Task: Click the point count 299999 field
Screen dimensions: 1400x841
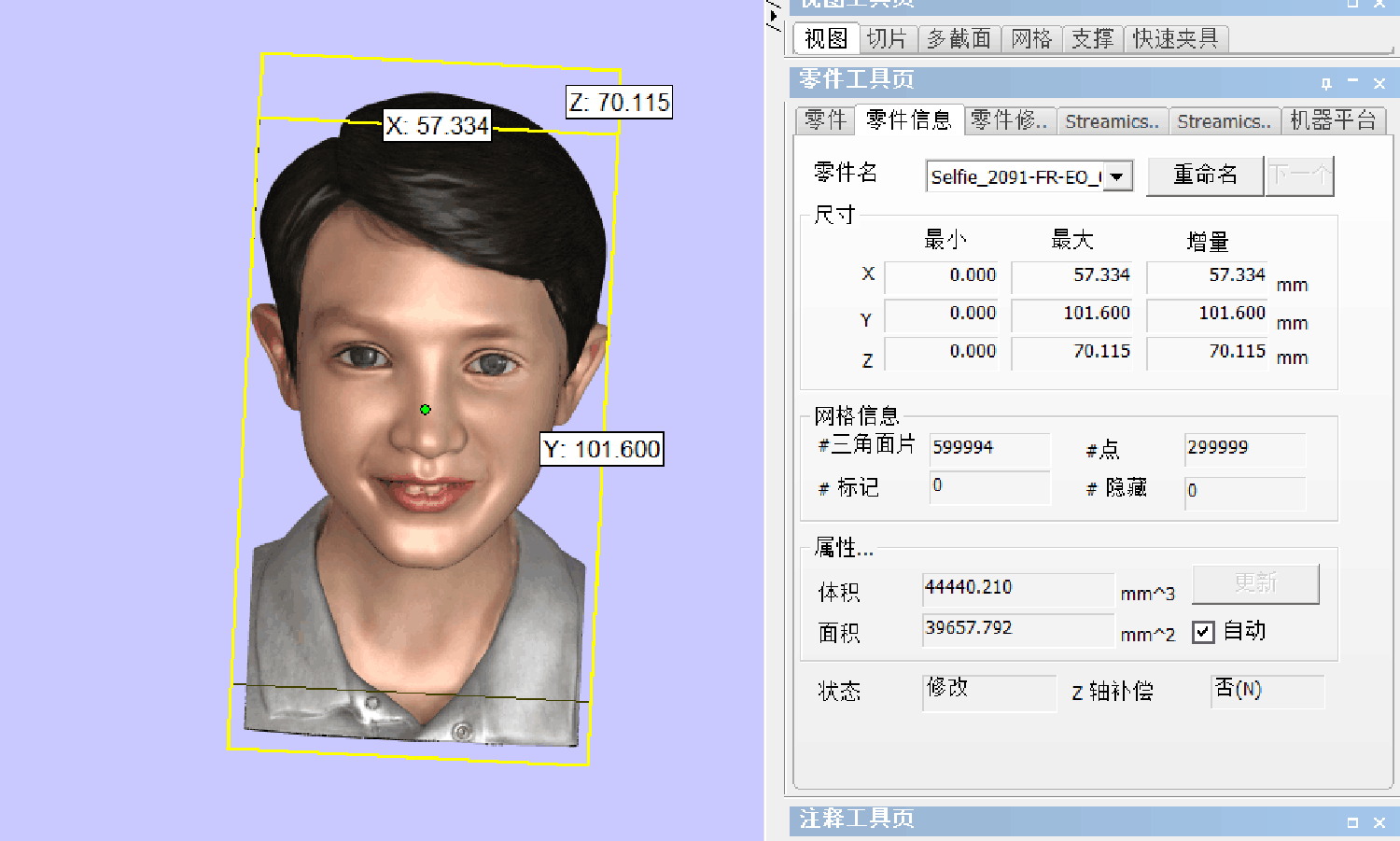Action: point(1245,449)
